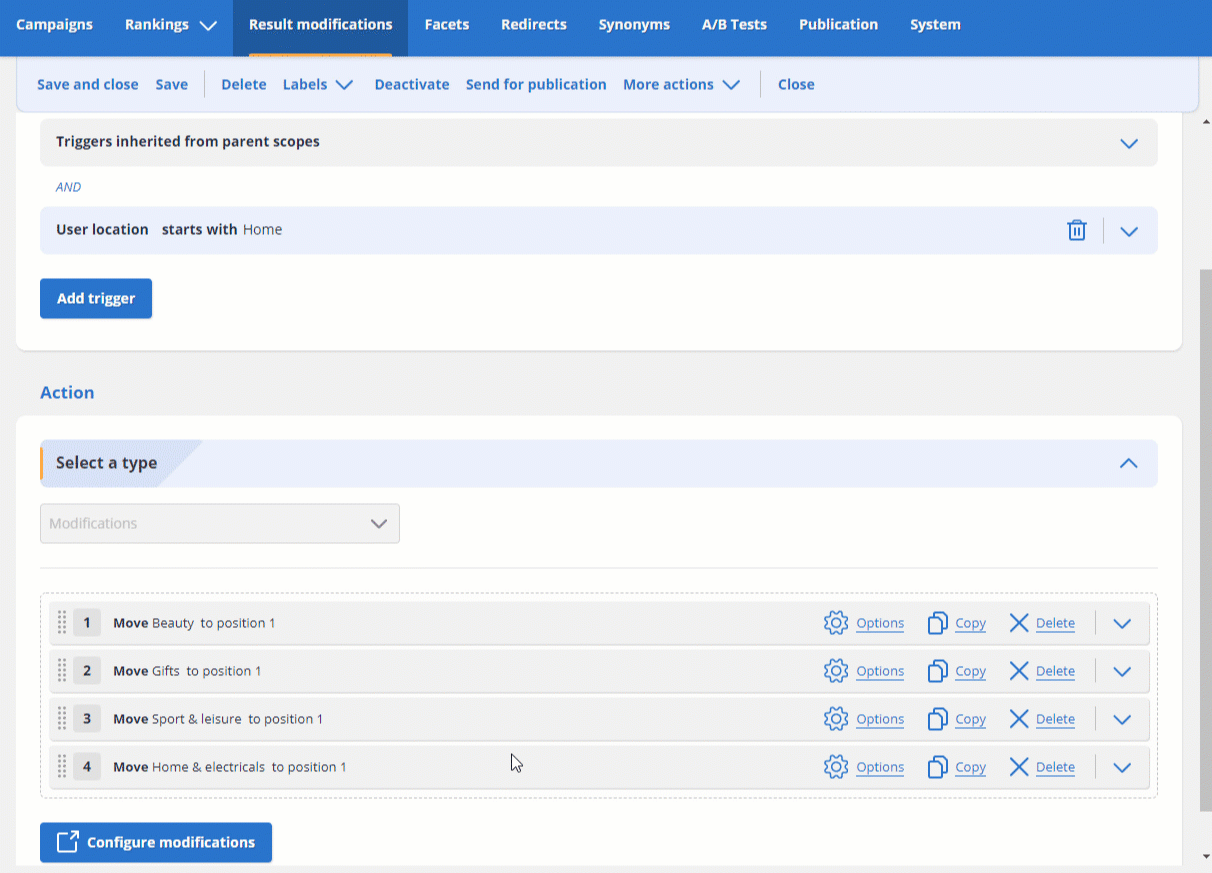Open the Rankings menu
This screenshot has width=1212, height=873.
(171, 25)
